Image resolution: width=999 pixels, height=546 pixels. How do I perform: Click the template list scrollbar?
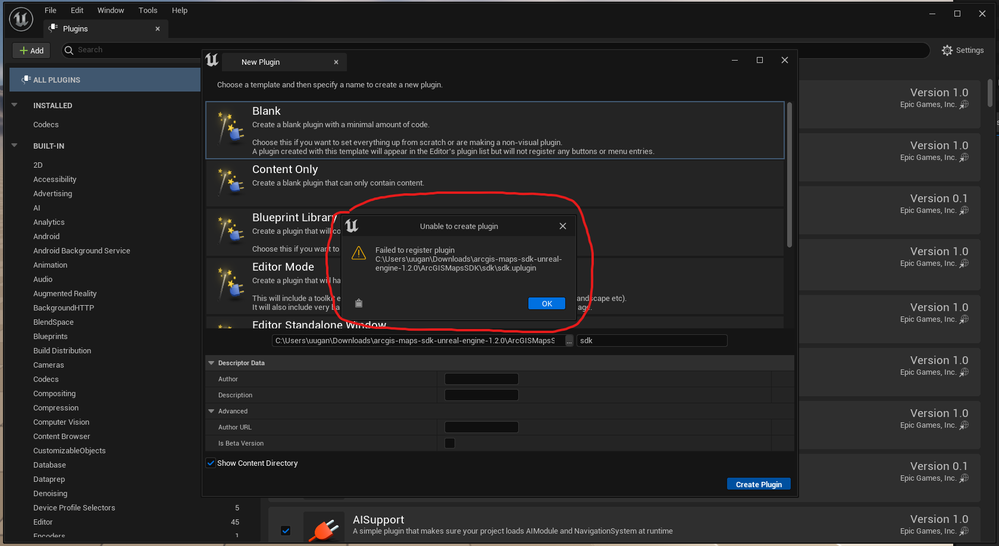click(789, 175)
